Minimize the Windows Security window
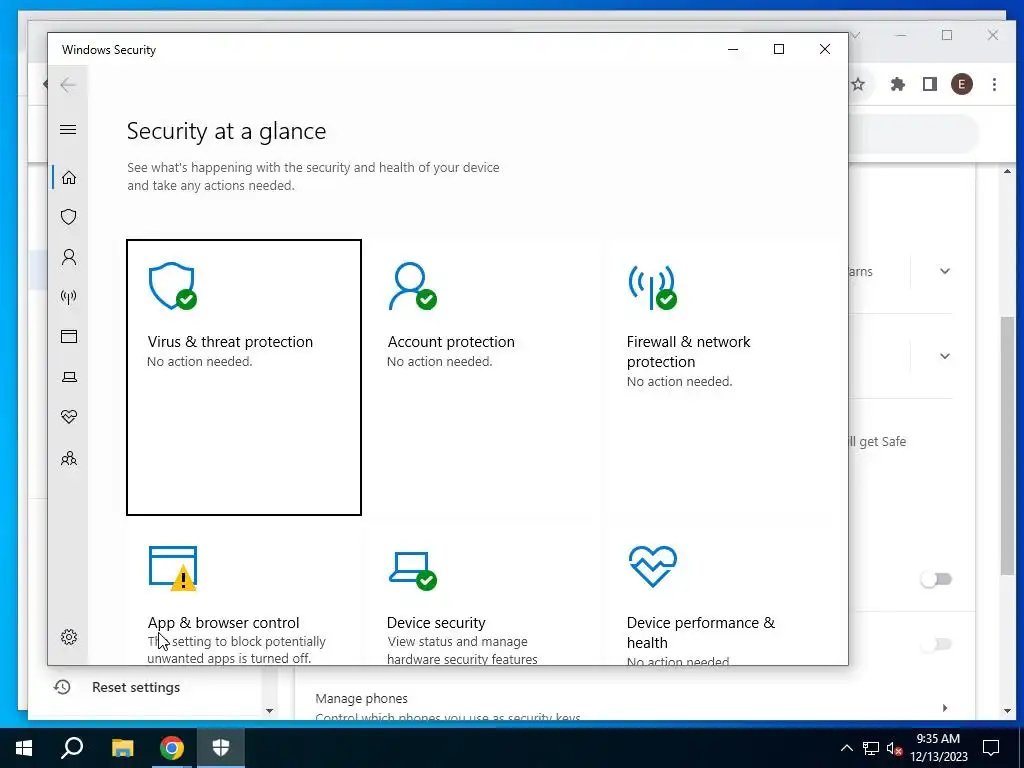The height and width of the screenshot is (768, 1024). (x=733, y=50)
